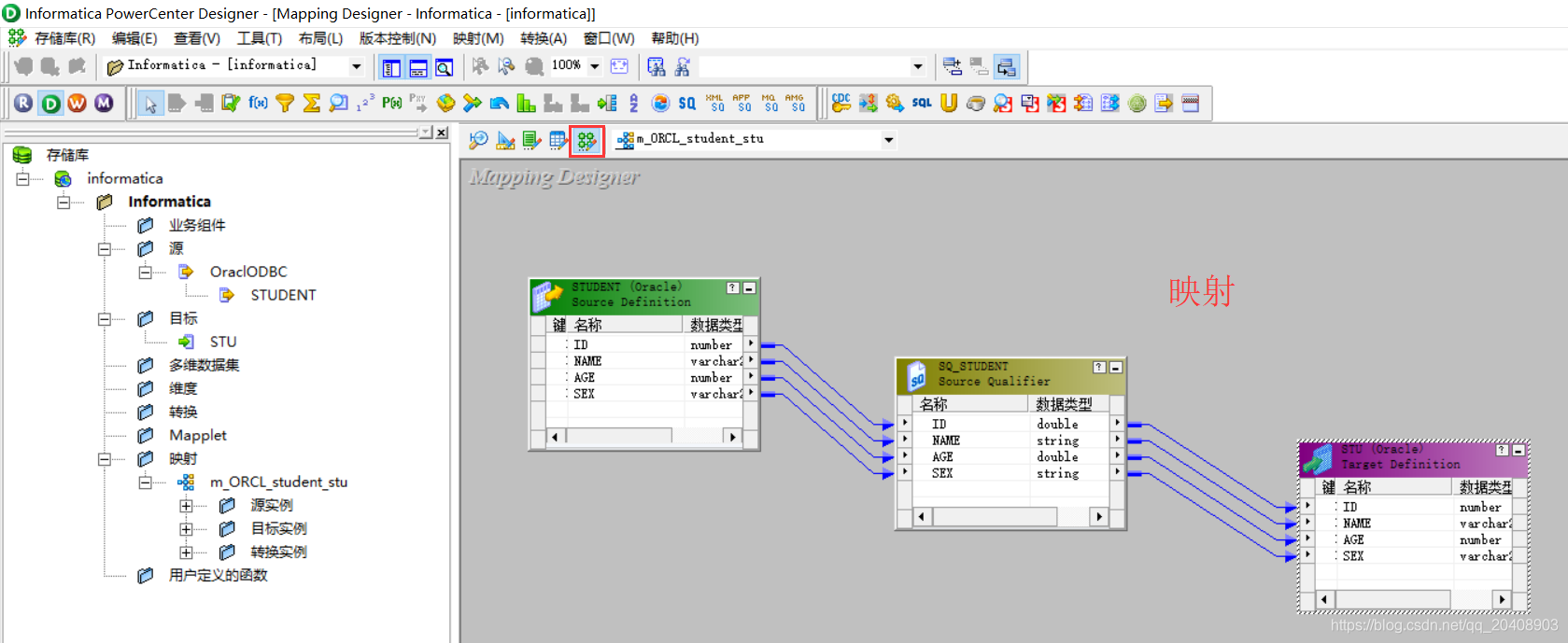Open the 存储库(R) menu
The height and width of the screenshot is (643, 1568).
point(64,38)
